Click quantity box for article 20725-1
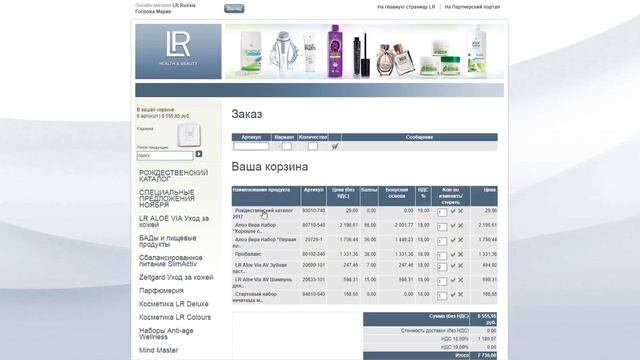Screen dimensions: 640x360 click(x=442, y=241)
